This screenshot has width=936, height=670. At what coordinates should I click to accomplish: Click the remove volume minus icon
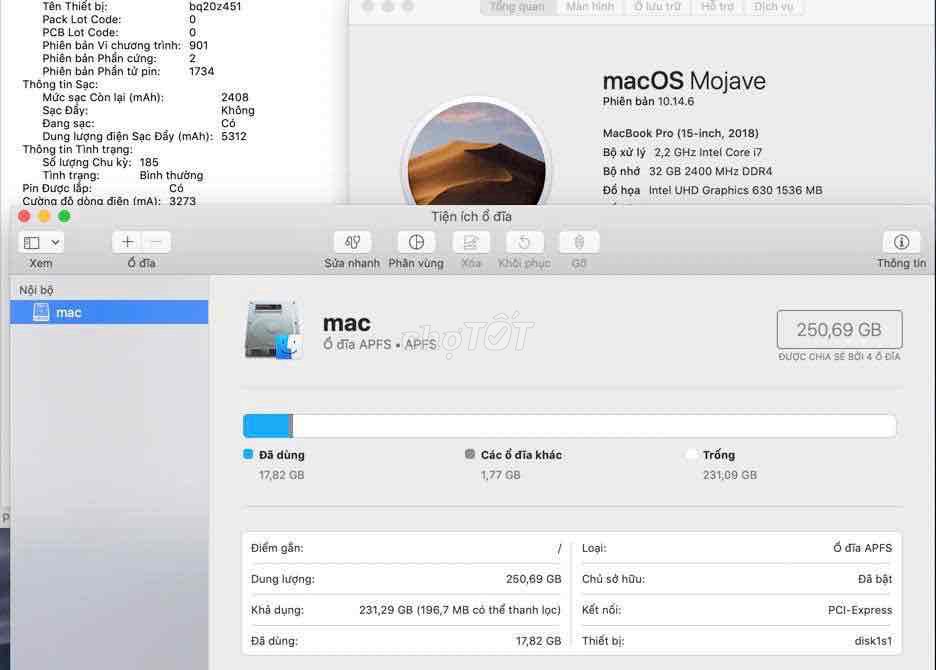click(x=155, y=241)
